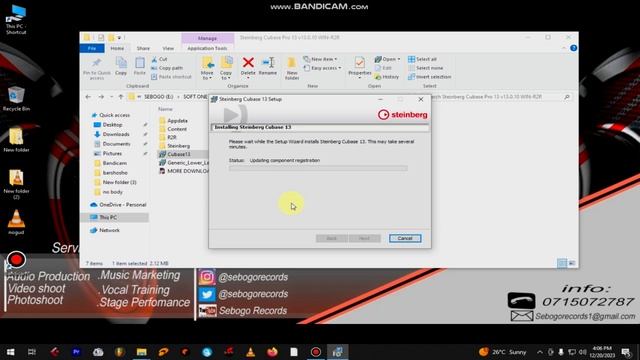Select Desktop in the navigation pane
This screenshot has width=640, height=360.
[x=112, y=124]
